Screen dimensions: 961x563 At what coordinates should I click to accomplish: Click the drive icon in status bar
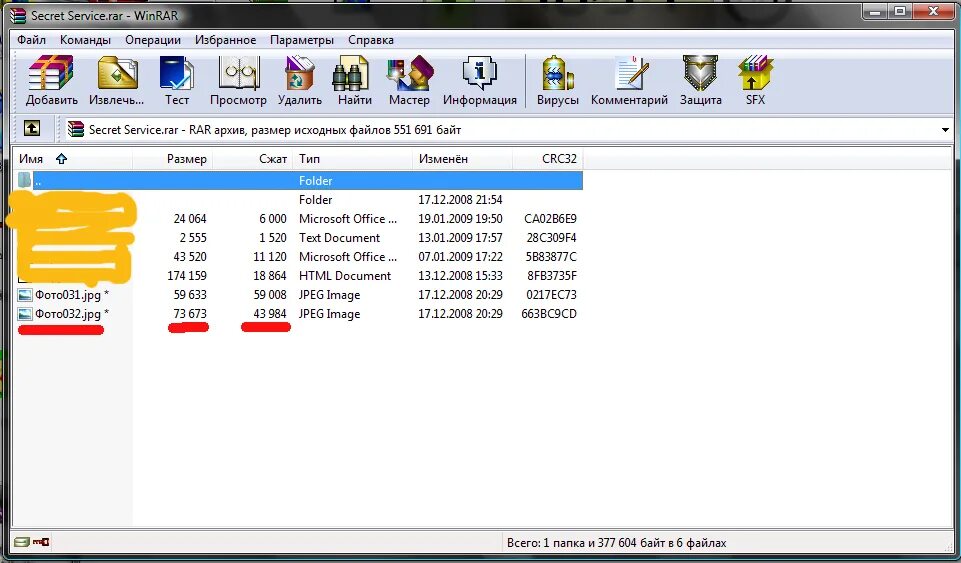(x=22, y=542)
